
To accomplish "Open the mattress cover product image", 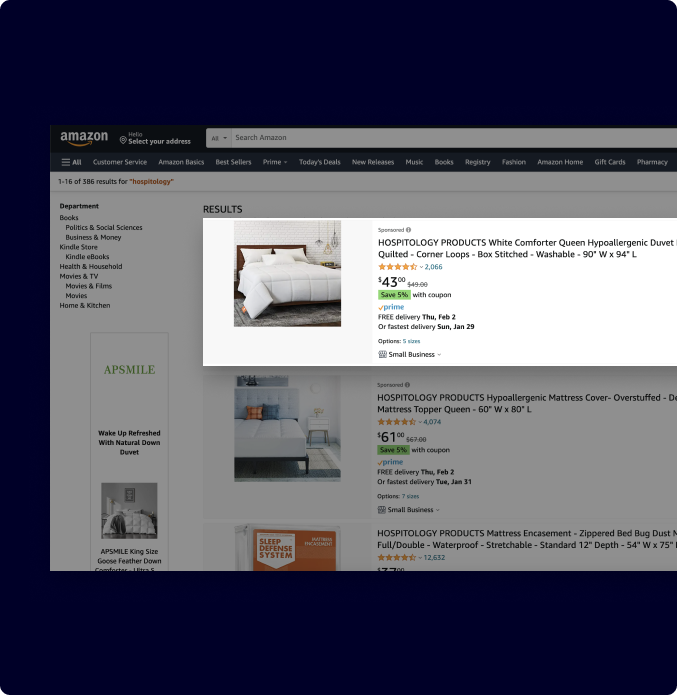I will click(287, 429).
